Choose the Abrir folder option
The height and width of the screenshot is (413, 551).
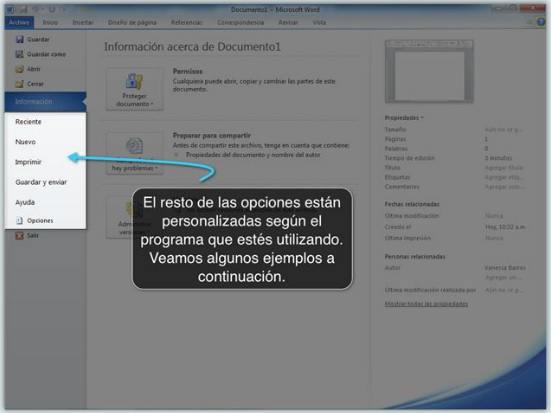coord(28,69)
